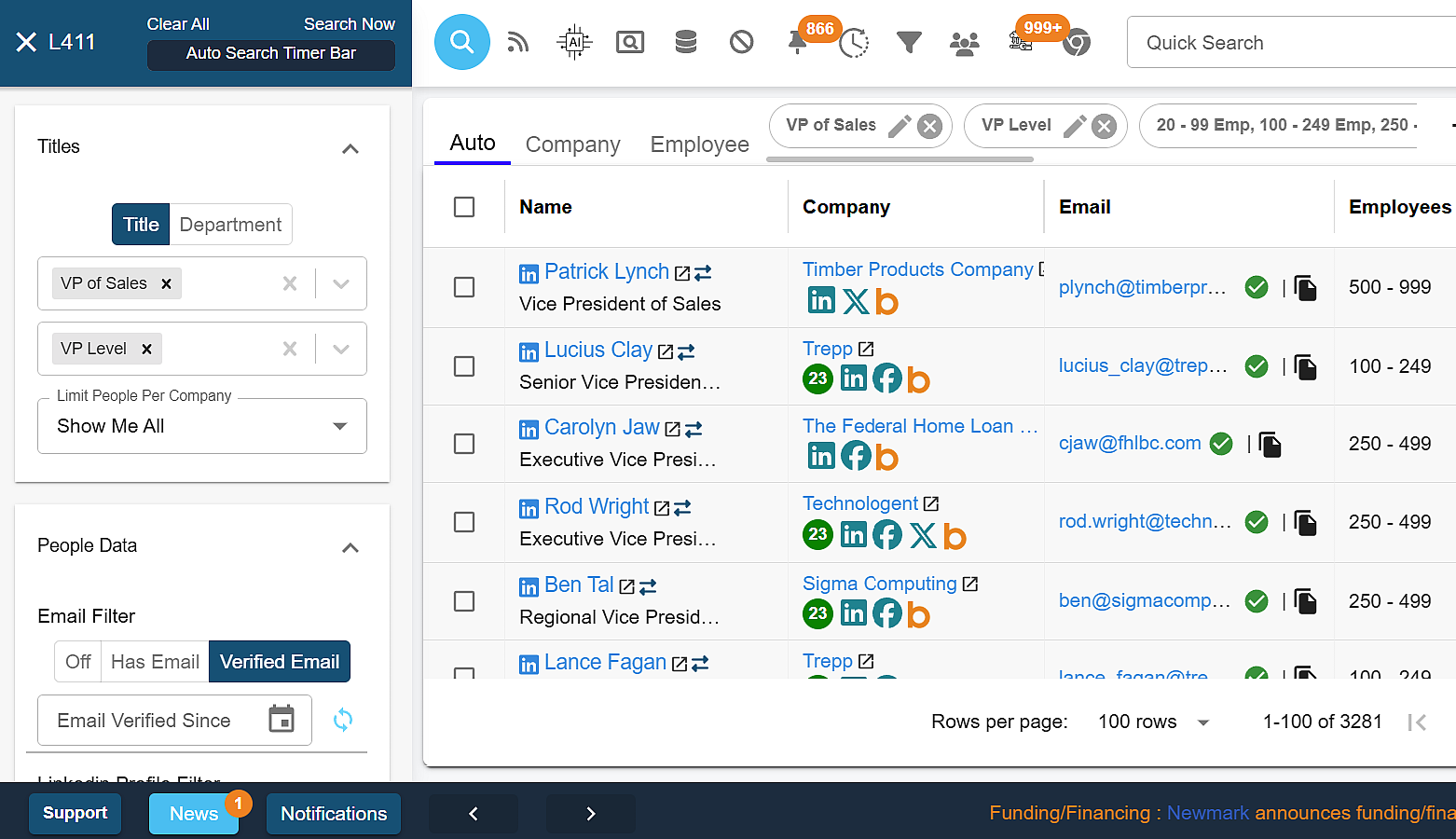Switch to the Company tab
The height and width of the screenshot is (839, 1456).
(572, 144)
